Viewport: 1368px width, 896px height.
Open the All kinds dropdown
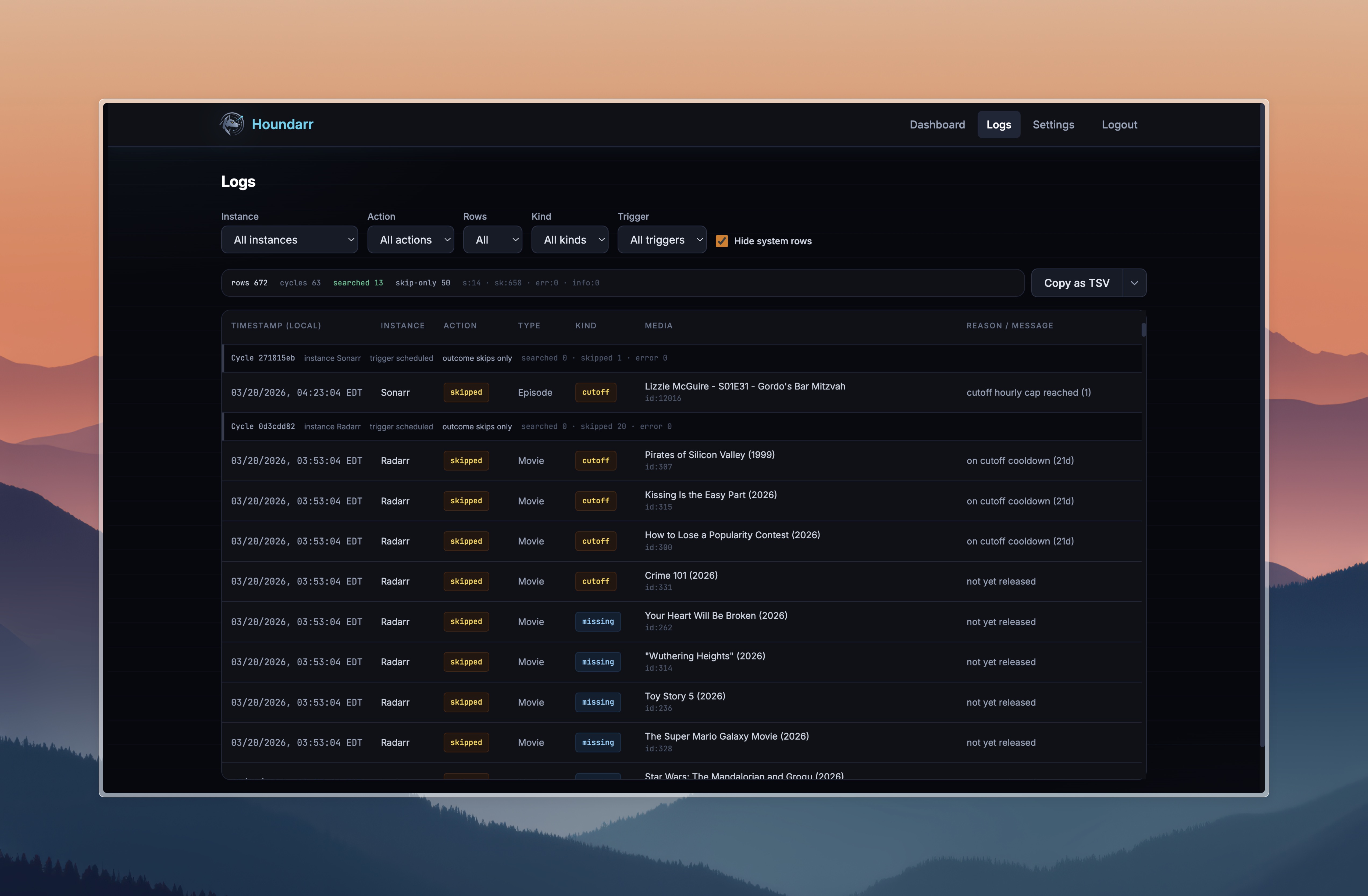569,239
